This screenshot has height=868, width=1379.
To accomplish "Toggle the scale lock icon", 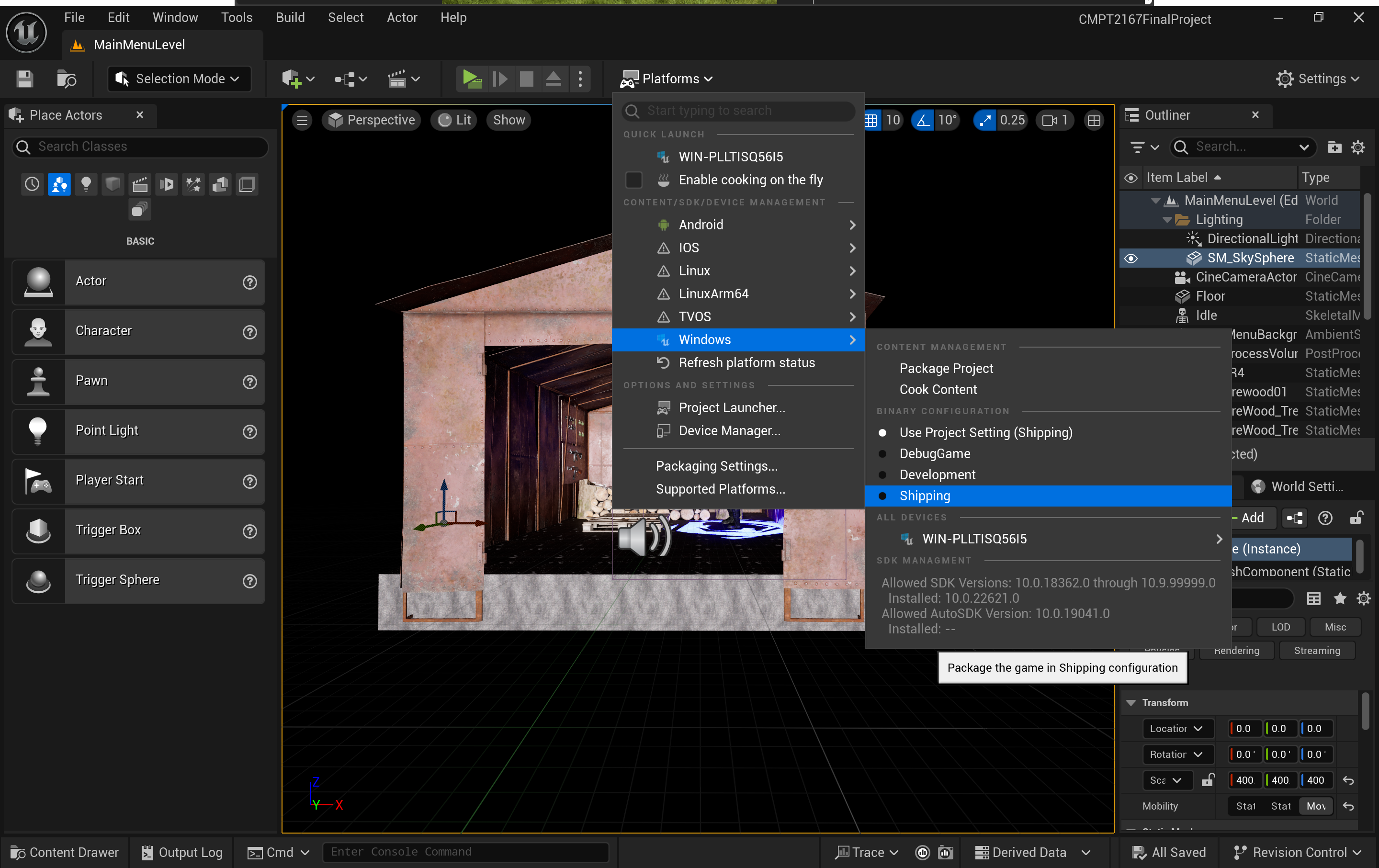I will (x=1208, y=780).
